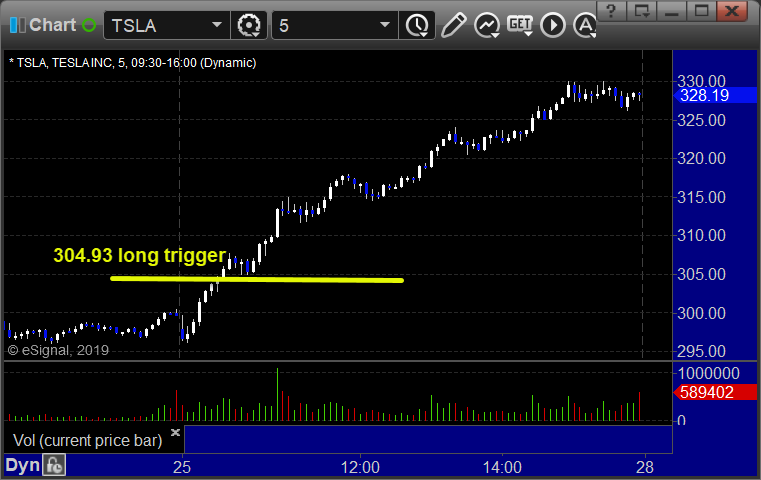Screen dimensions: 761x480
Task: Close the chart window
Action: [x=732, y=11]
